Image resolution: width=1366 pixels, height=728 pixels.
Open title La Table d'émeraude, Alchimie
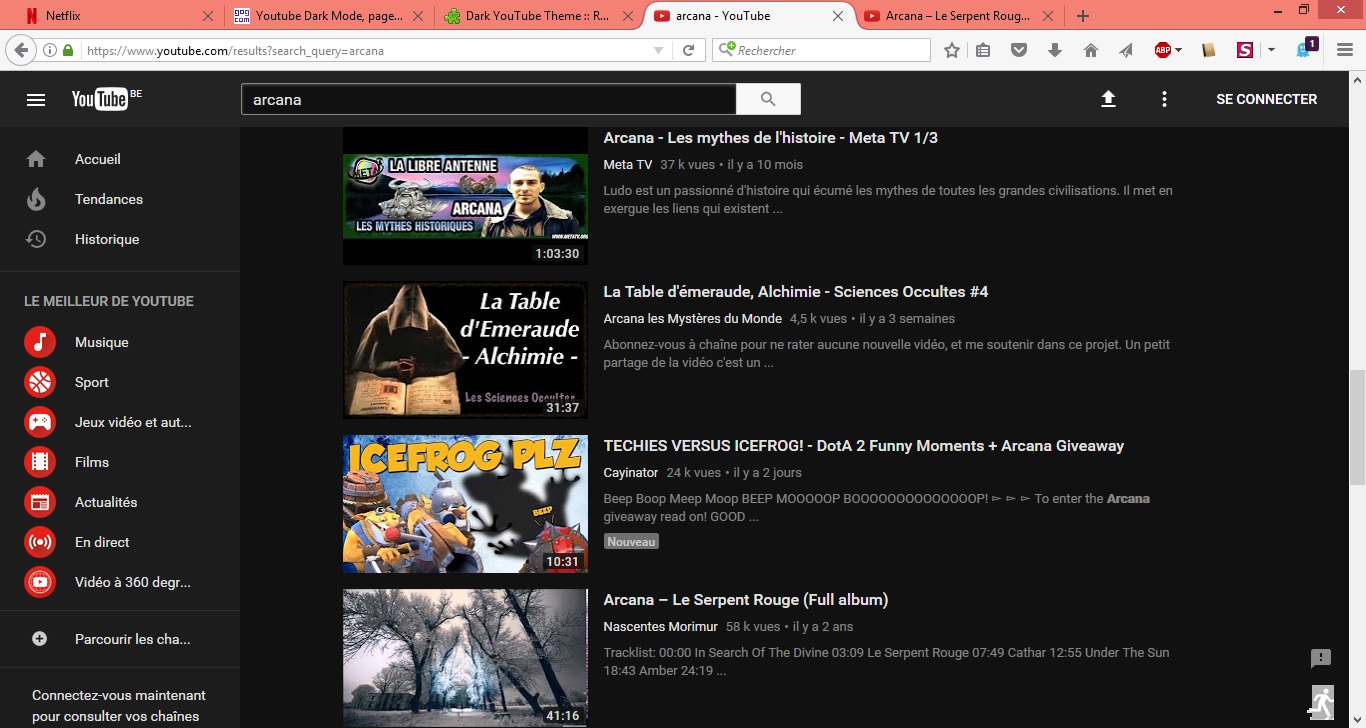(x=796, y=292)
